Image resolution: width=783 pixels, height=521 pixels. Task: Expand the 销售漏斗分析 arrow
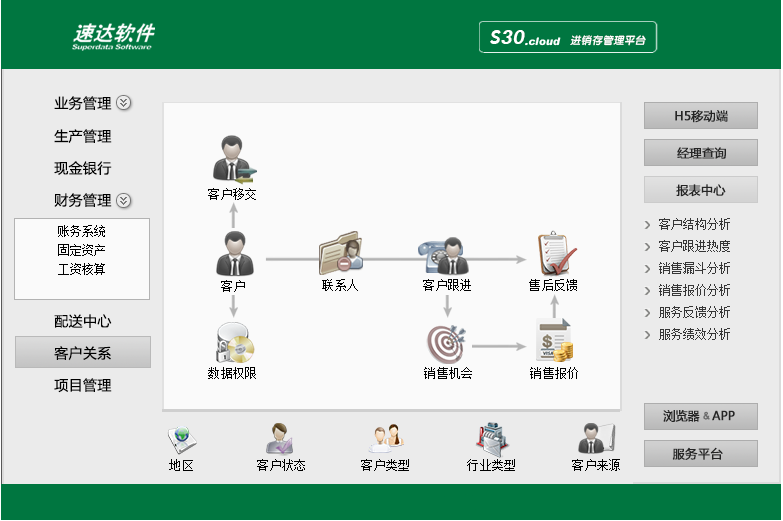click(x=648, y=269)
